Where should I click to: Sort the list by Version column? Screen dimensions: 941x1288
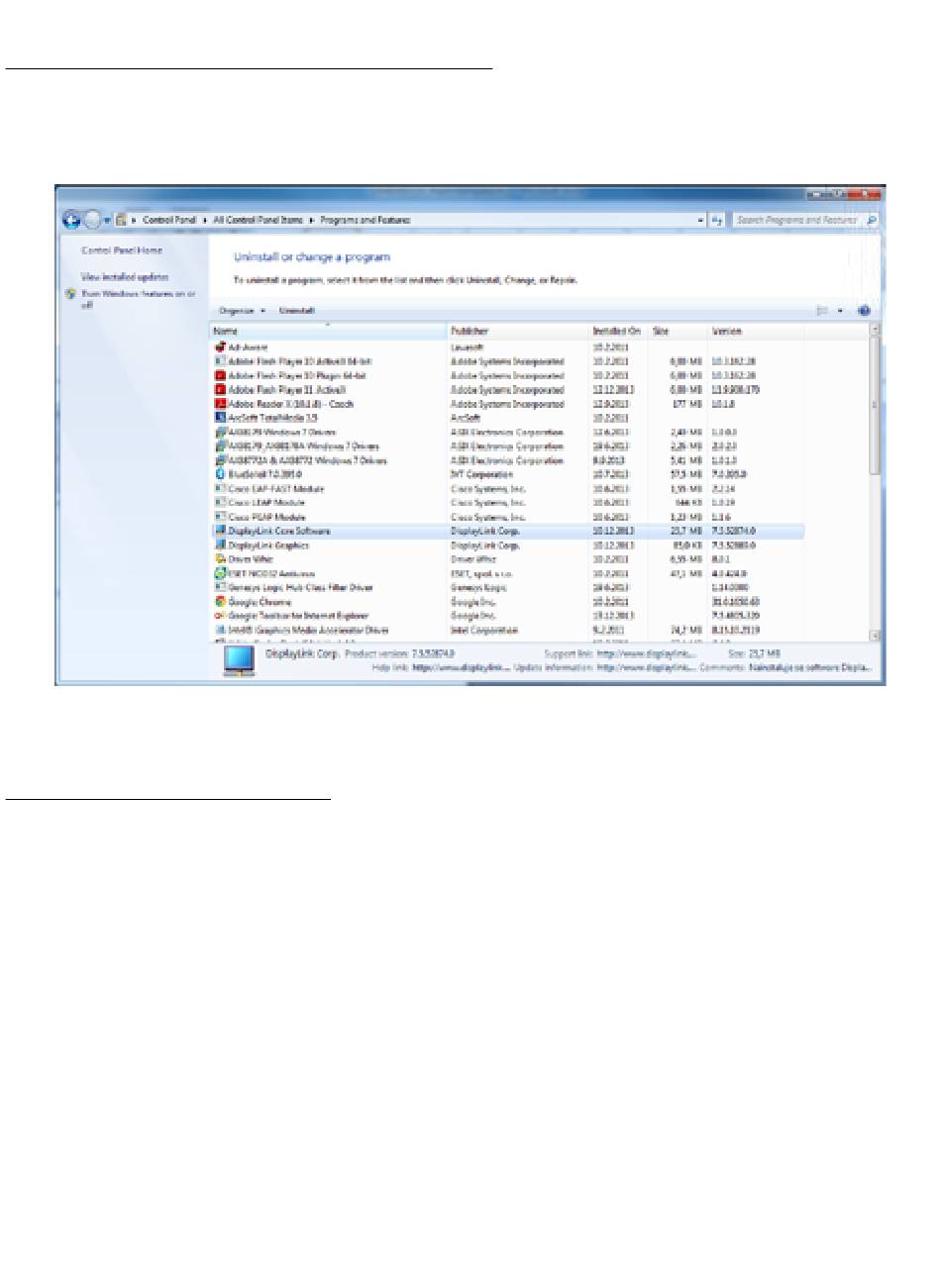(x=756, y=331)
